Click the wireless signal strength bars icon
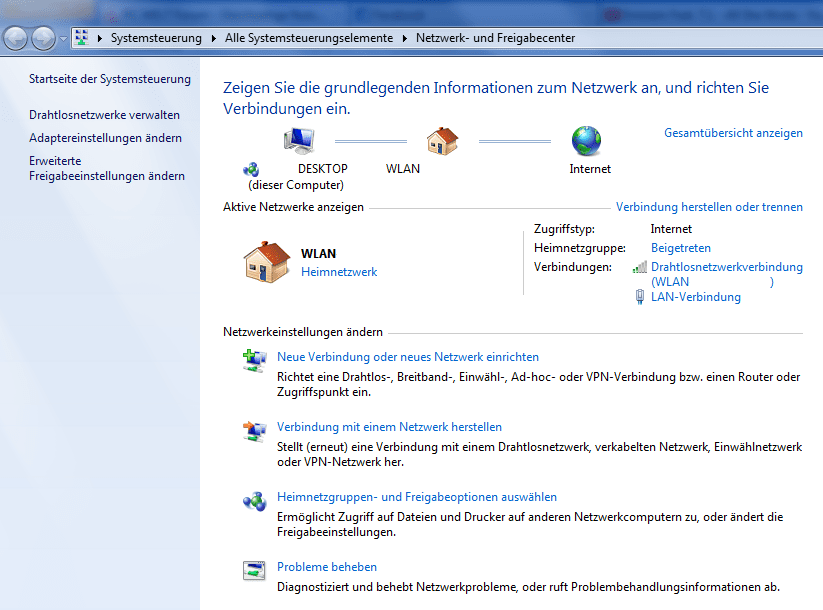This screenshot has width=823, height=610. pyautogui.click(x=639, y=267)
